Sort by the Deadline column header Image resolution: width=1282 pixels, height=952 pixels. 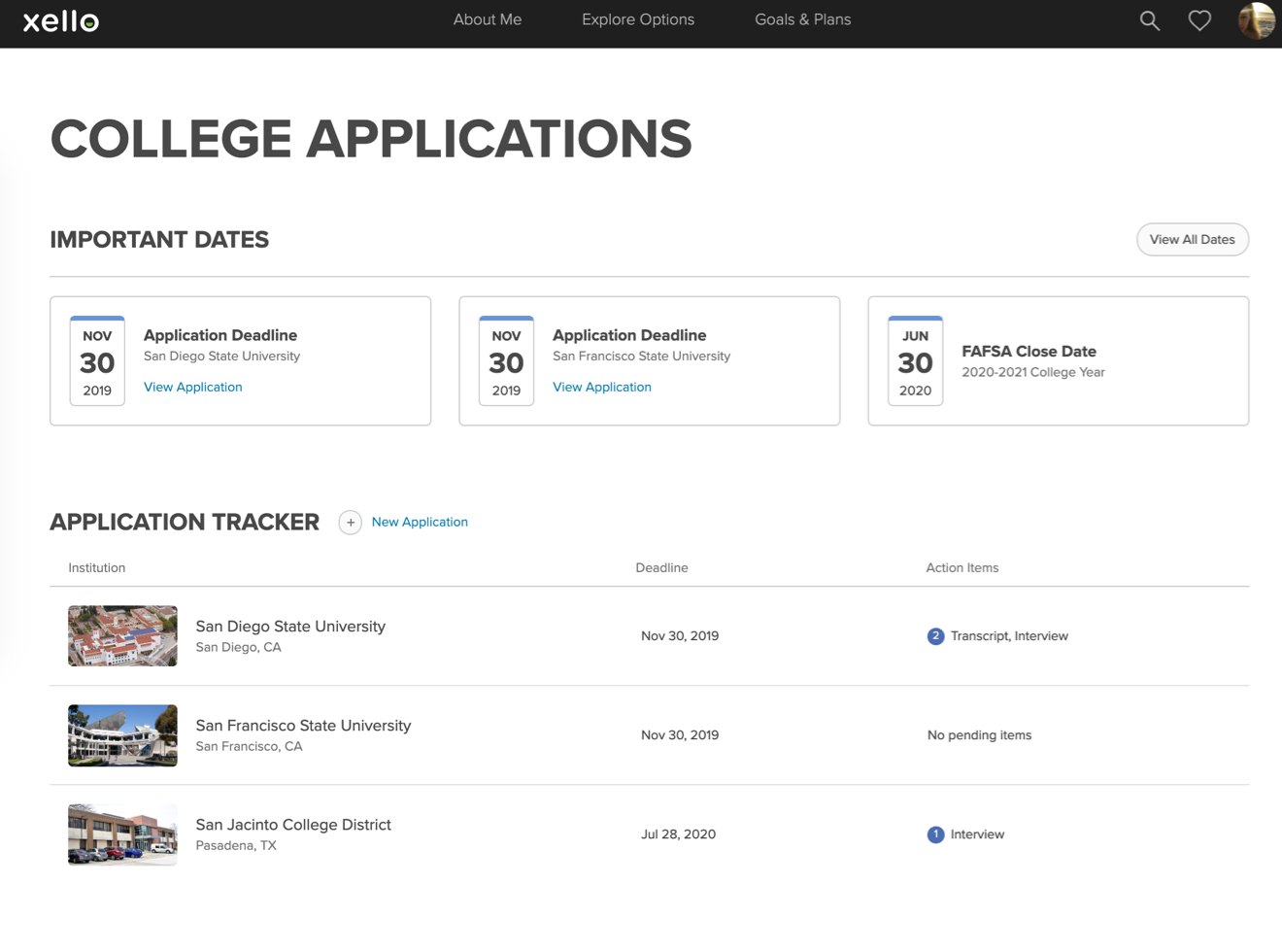tap(661, 567)
